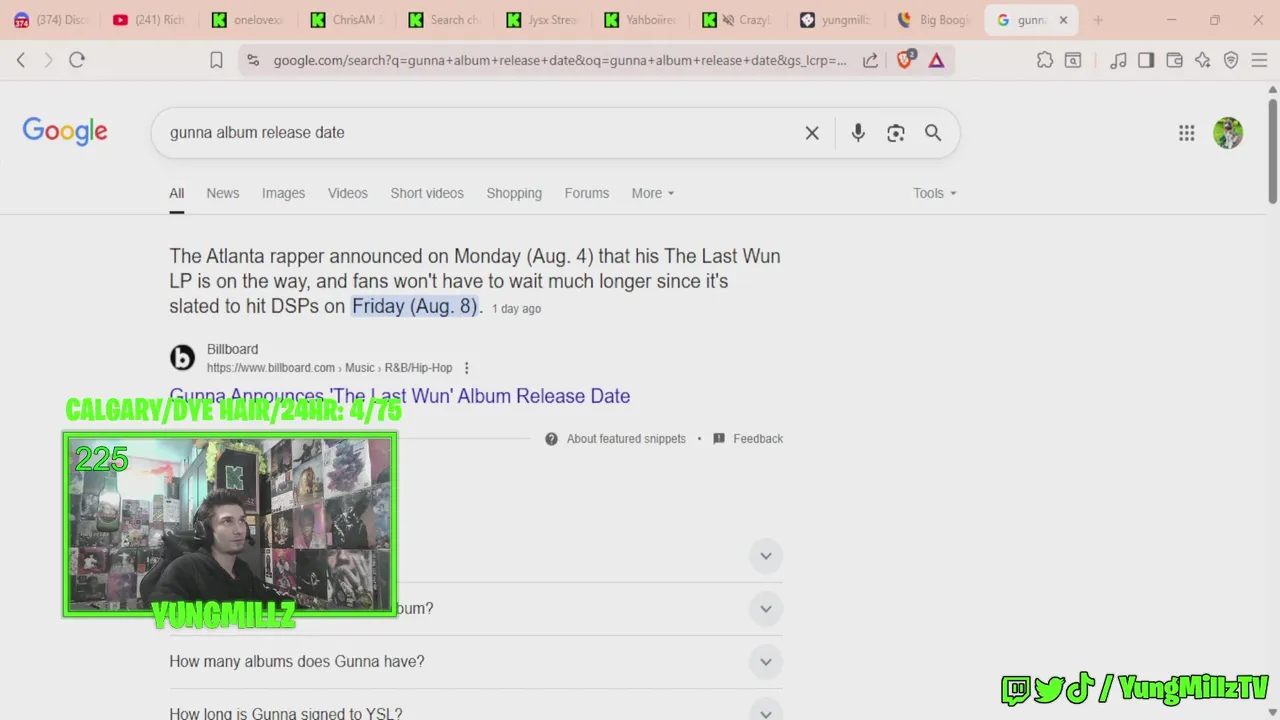The height and width of the screenshot is (720, 1280).
Task: Click the browser forward arrow
Action: tap(48, 60)
